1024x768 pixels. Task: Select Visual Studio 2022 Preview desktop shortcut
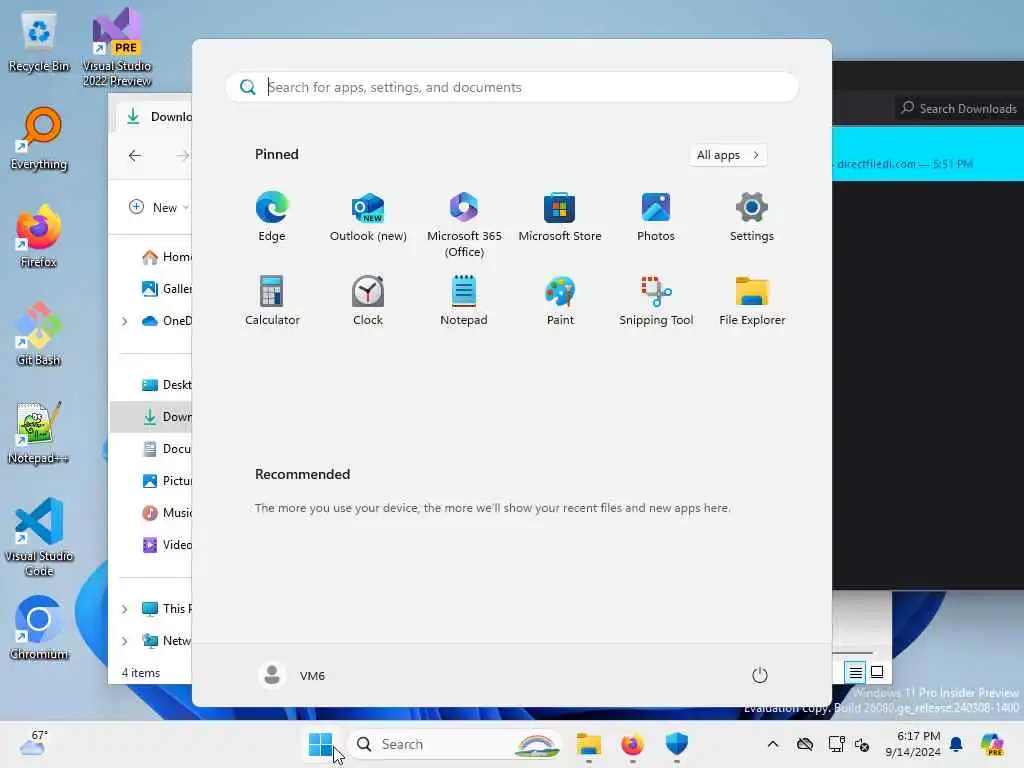point(117,47)
